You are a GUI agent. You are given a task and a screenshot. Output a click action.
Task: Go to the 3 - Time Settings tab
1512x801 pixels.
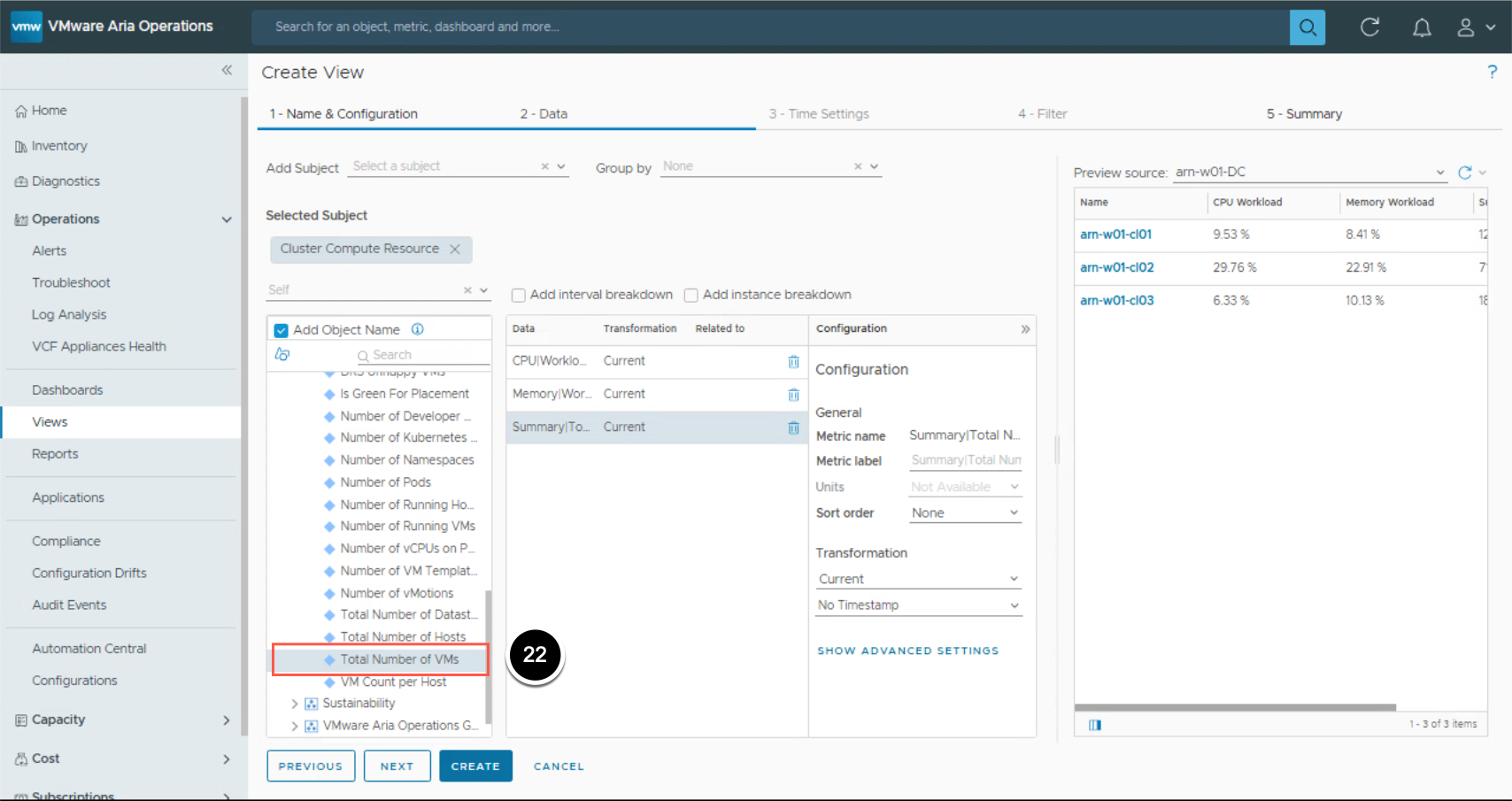click(x=818, y=114)
